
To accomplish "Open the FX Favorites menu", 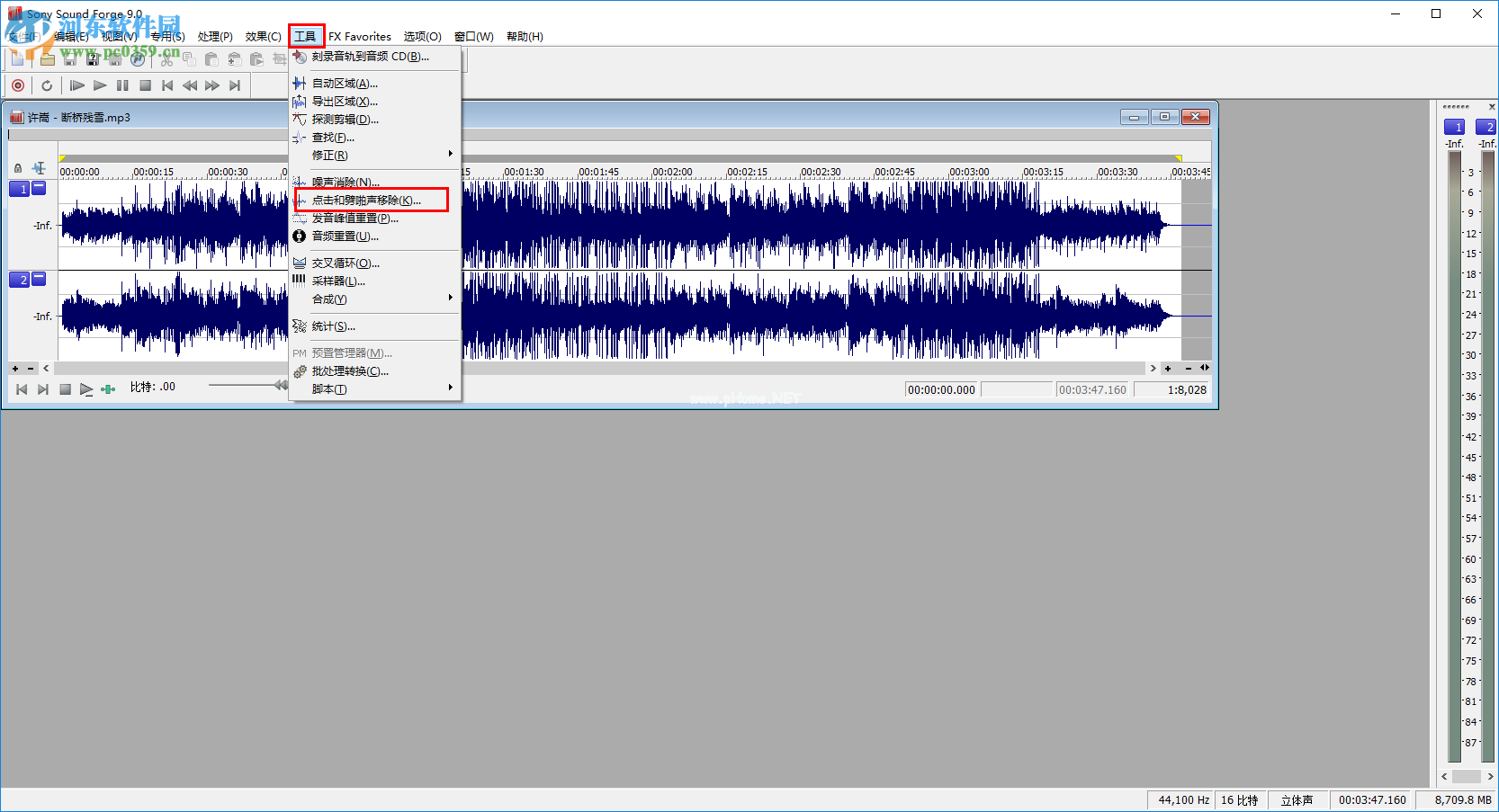I will pyautogui.click(x=360, y=37).
